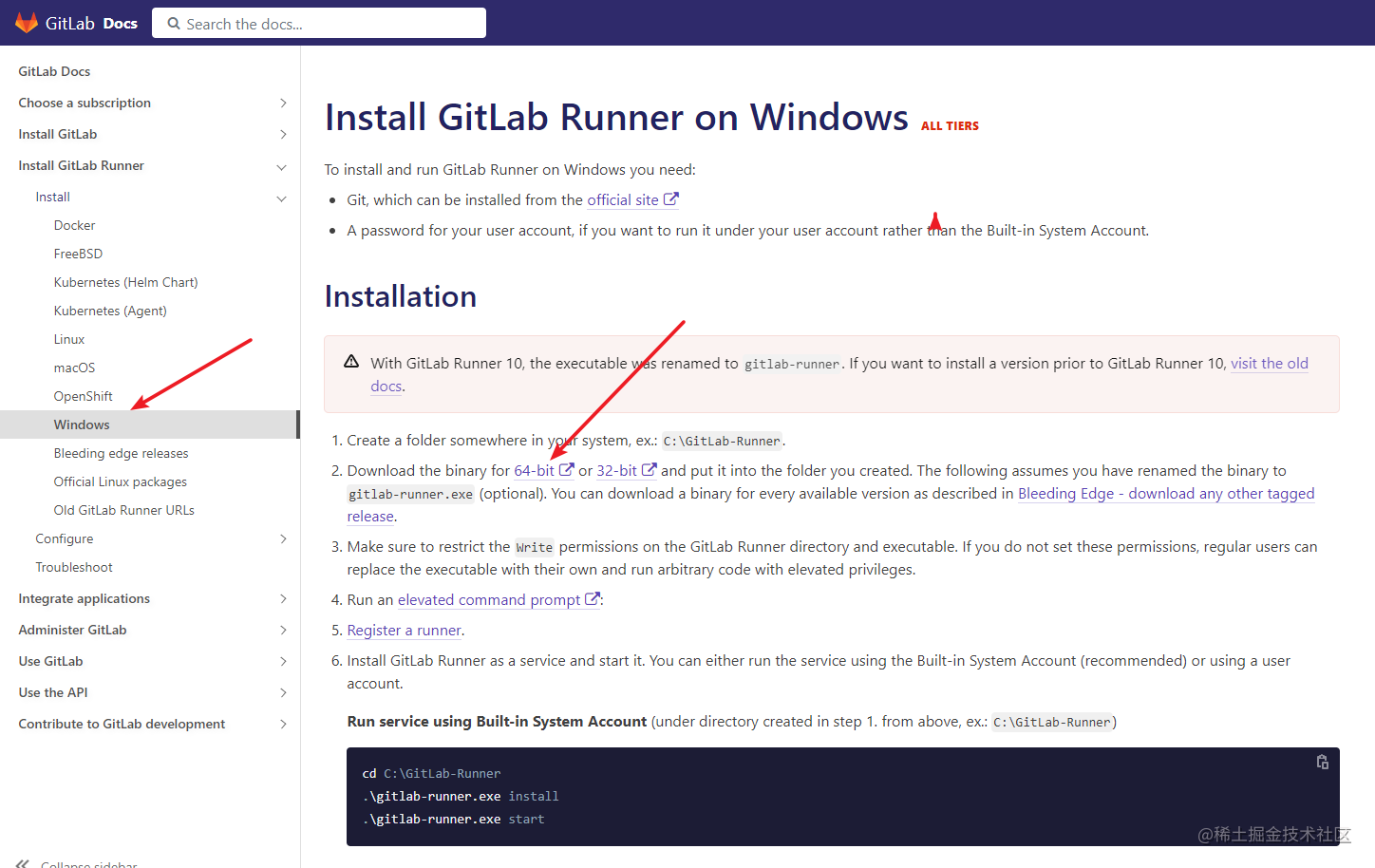Click the external link icon after 32-bit

click(x=650, y=470)
